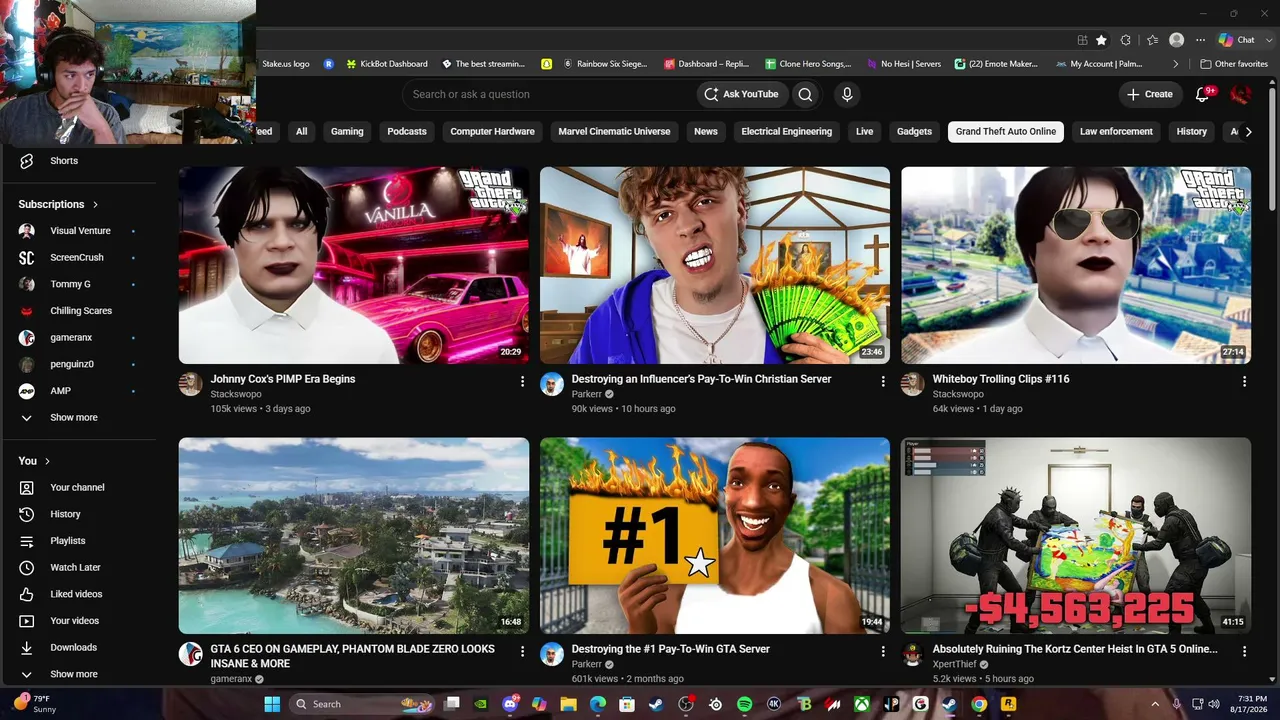1280x720 pixels.
Task: Open Xbox app from the taskbar
Action: pos(862,704)
